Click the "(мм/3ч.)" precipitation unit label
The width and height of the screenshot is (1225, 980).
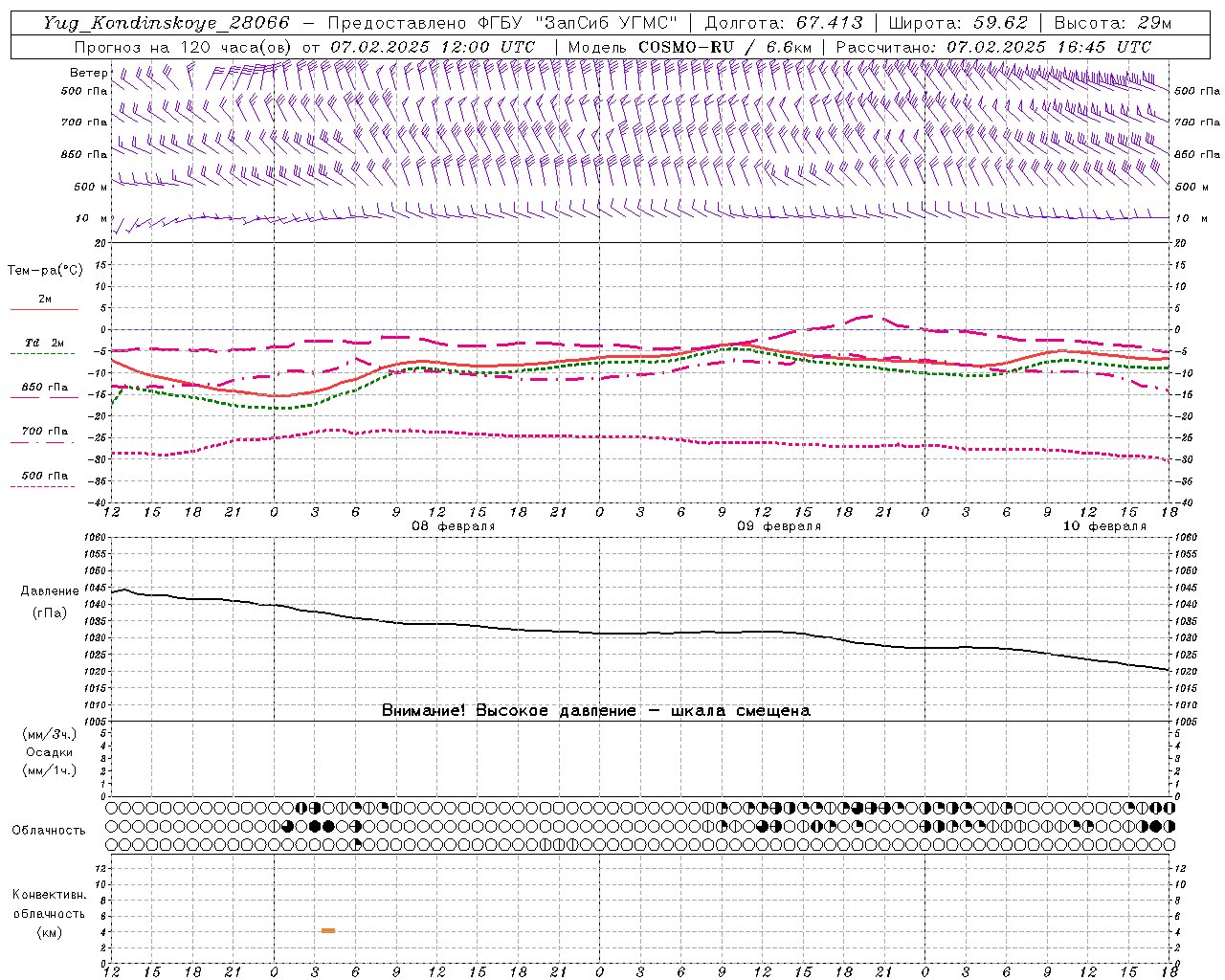point(50,735)
